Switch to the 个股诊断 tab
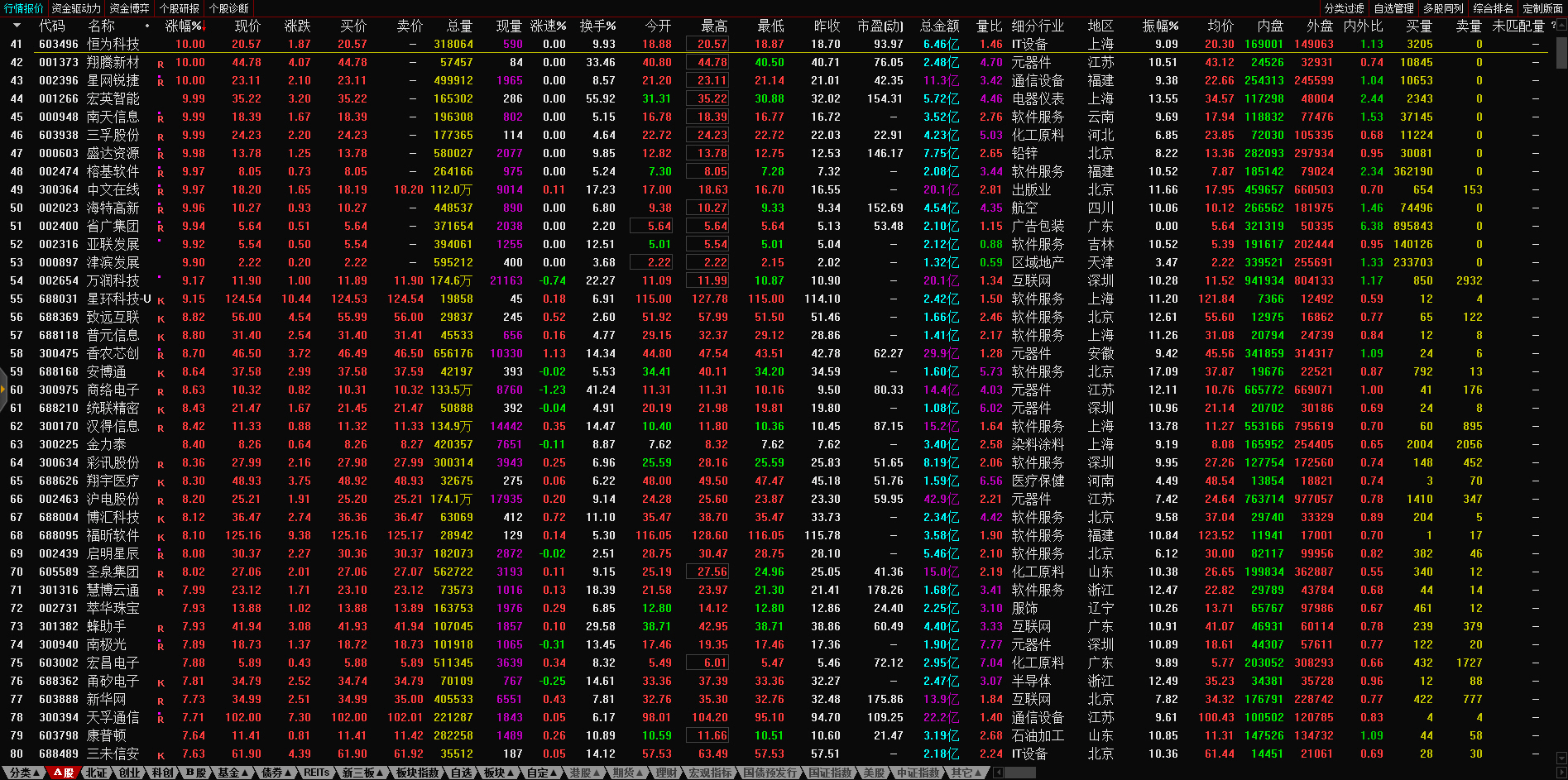Screen dimensions: 1568x780 pos(229,8)
